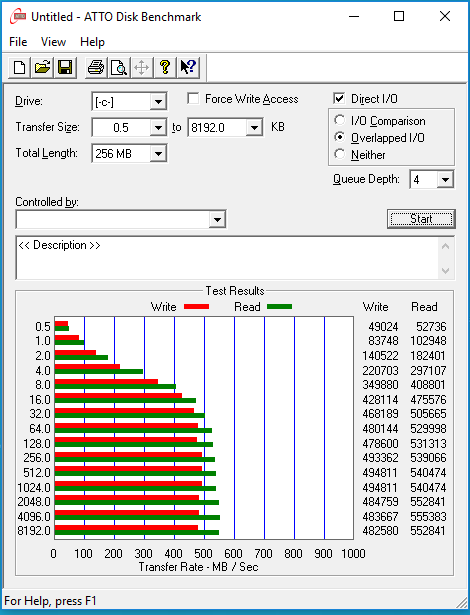Choose the Neither radio option

coord(339,154)
